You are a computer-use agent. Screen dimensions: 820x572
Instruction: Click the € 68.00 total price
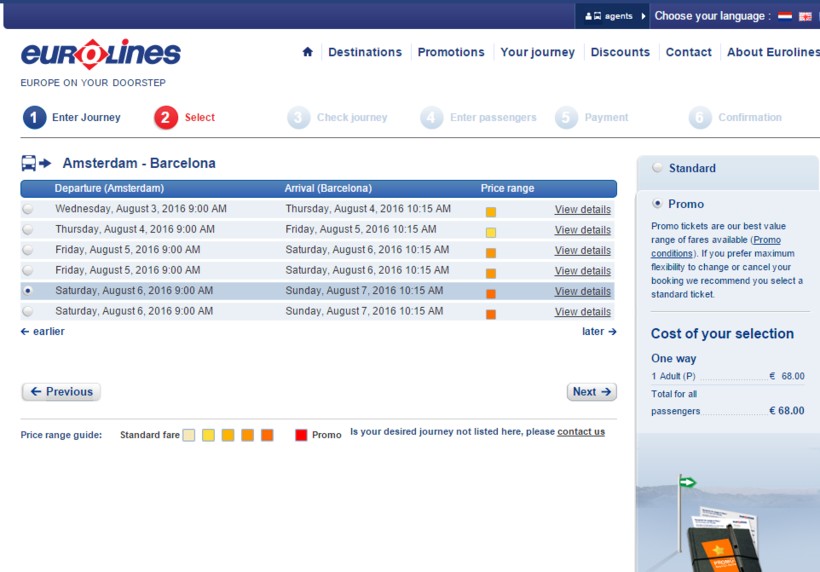coord(787,410)
